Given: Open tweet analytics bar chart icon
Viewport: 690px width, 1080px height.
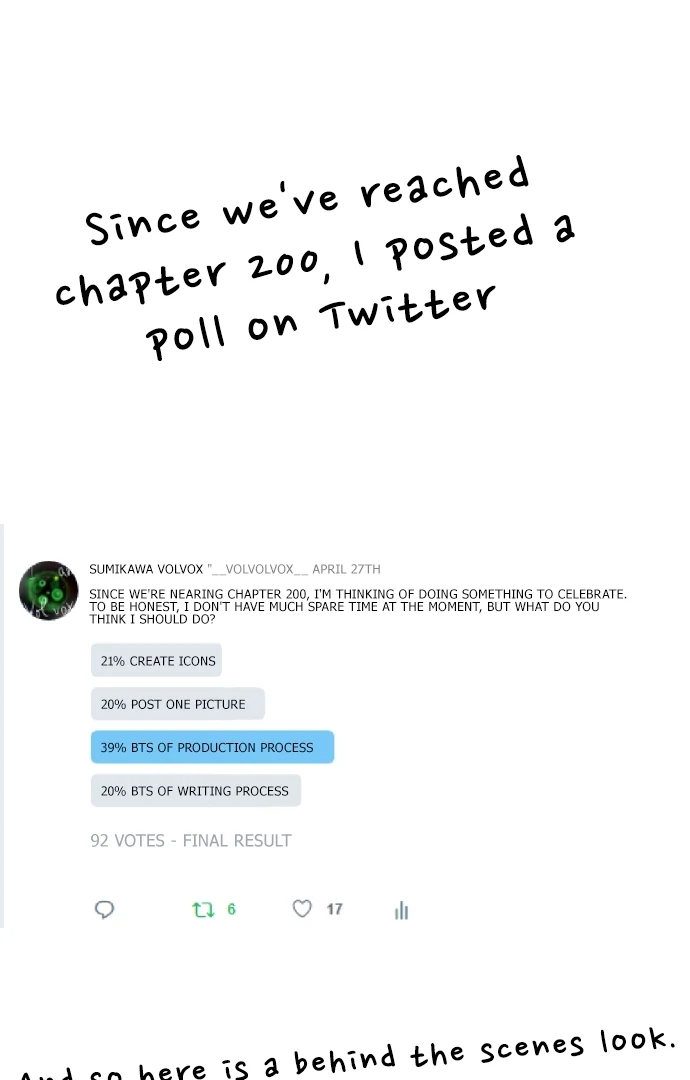Looking at the screenshot, I should click(401, 910).
